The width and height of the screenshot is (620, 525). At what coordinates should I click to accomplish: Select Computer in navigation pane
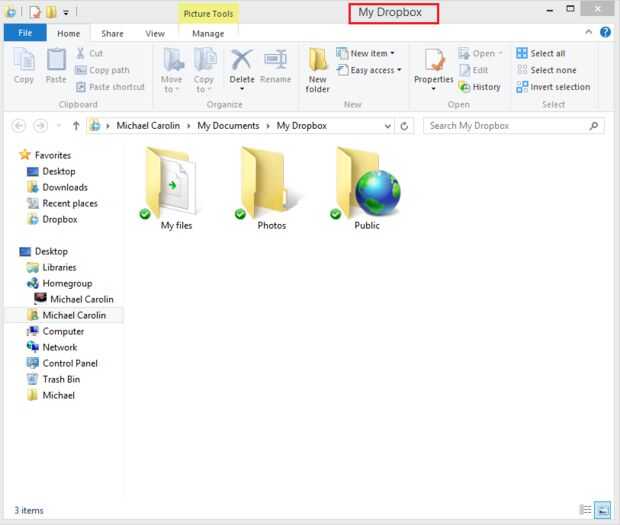[x=55, y=331]
